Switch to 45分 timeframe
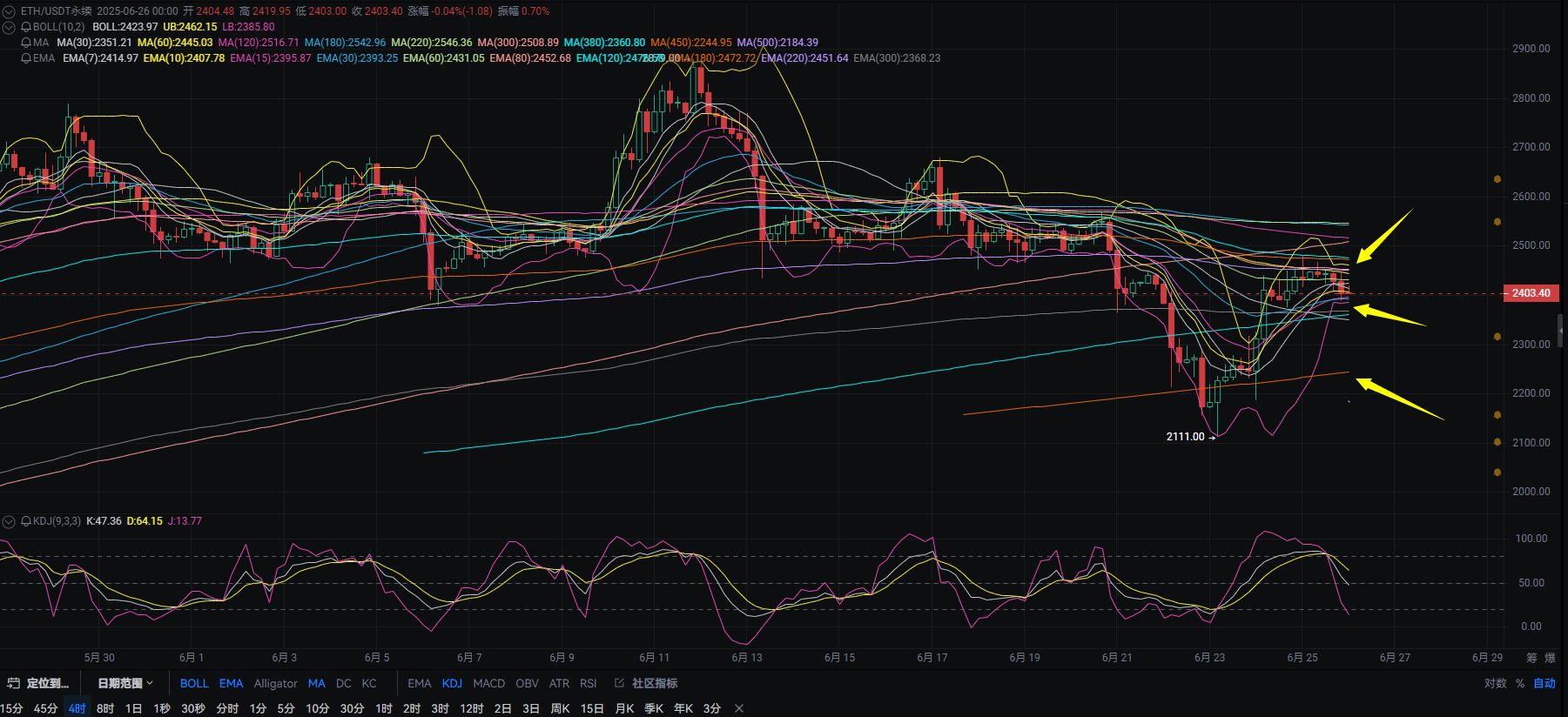 tap(45, 708)
